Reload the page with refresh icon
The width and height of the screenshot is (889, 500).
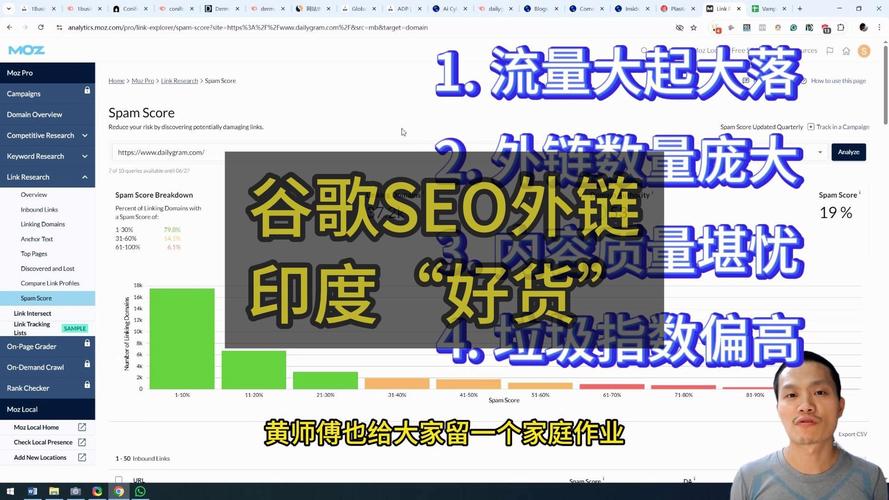coord(41,27)
